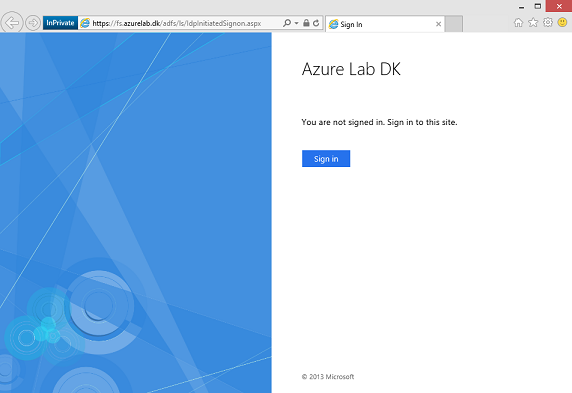Click the Azure Lab DK heading
This screenshot has height=393, width=572.
(351, 69)
